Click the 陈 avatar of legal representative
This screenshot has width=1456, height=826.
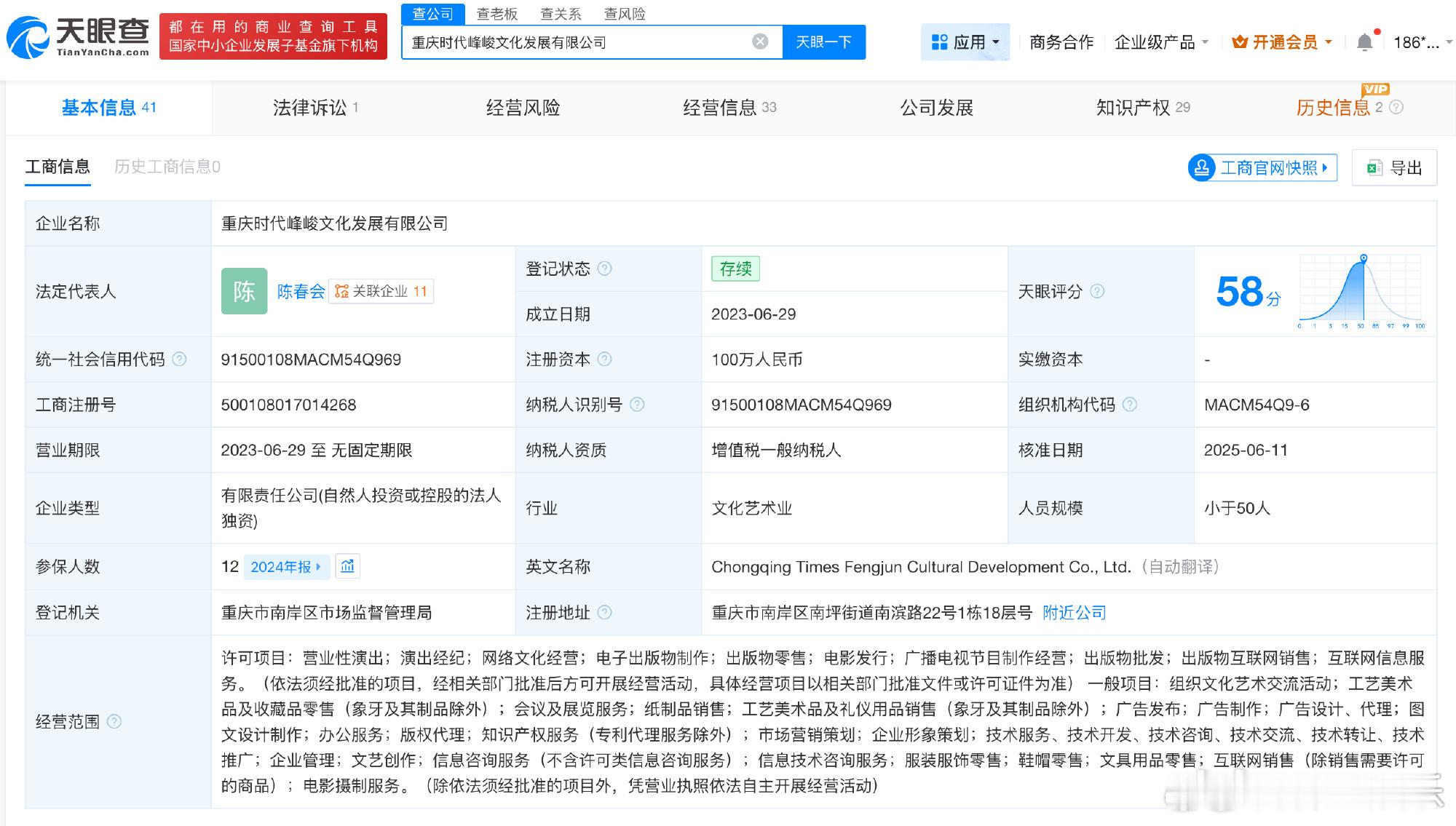click(244, 291)
